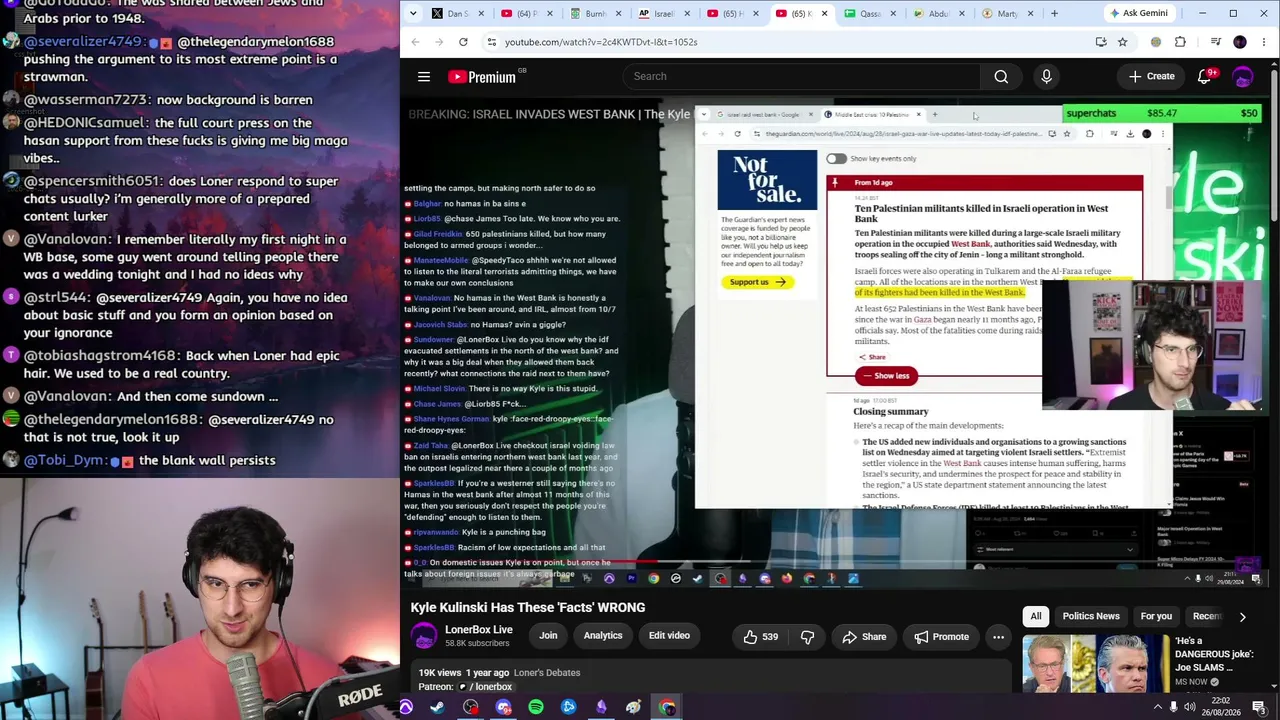Switch to the 'Marty' tab
Viewport: 1280px width, 720px height.
coord(1007,14)
